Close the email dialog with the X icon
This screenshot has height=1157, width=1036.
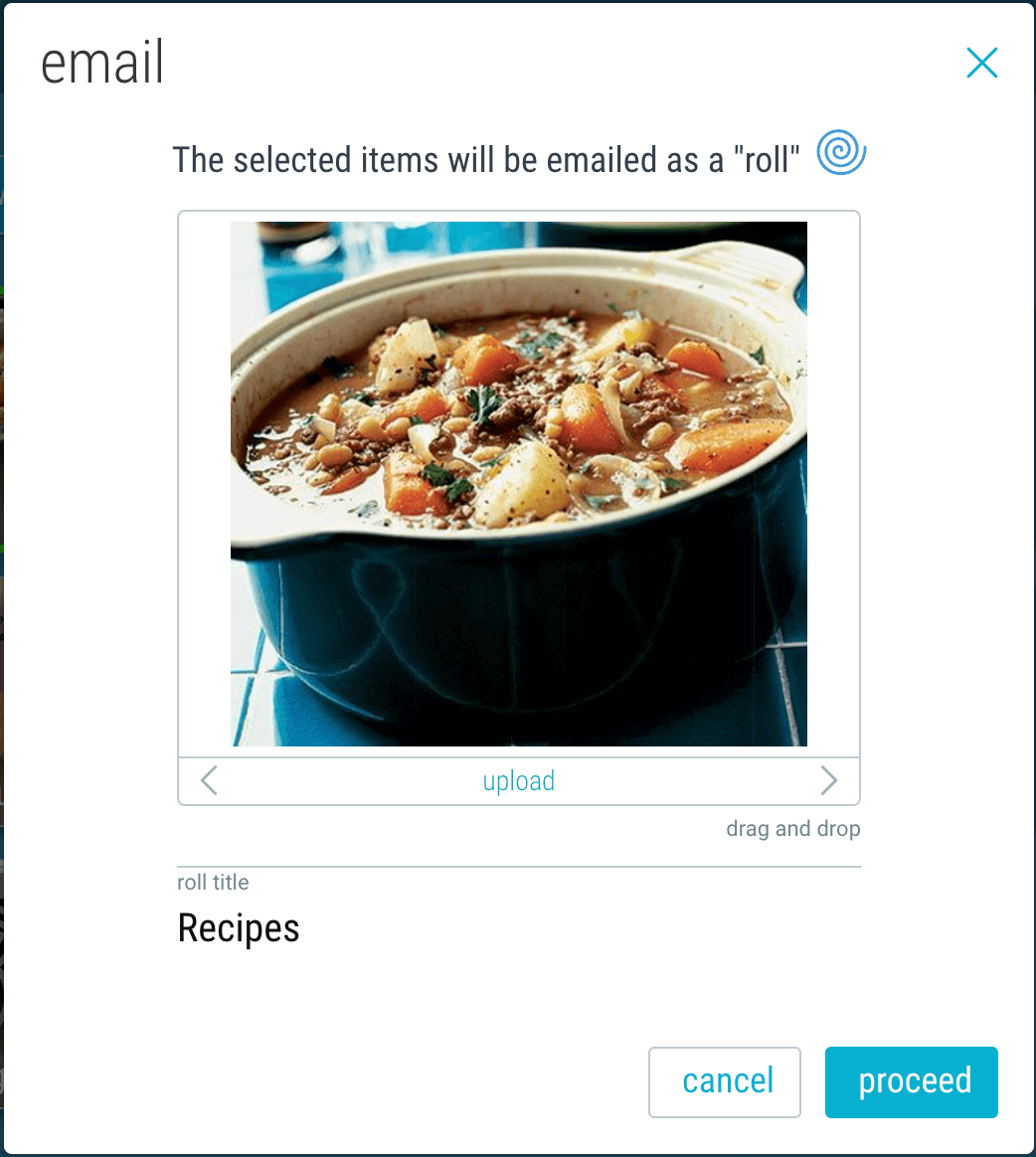point(982,63)
